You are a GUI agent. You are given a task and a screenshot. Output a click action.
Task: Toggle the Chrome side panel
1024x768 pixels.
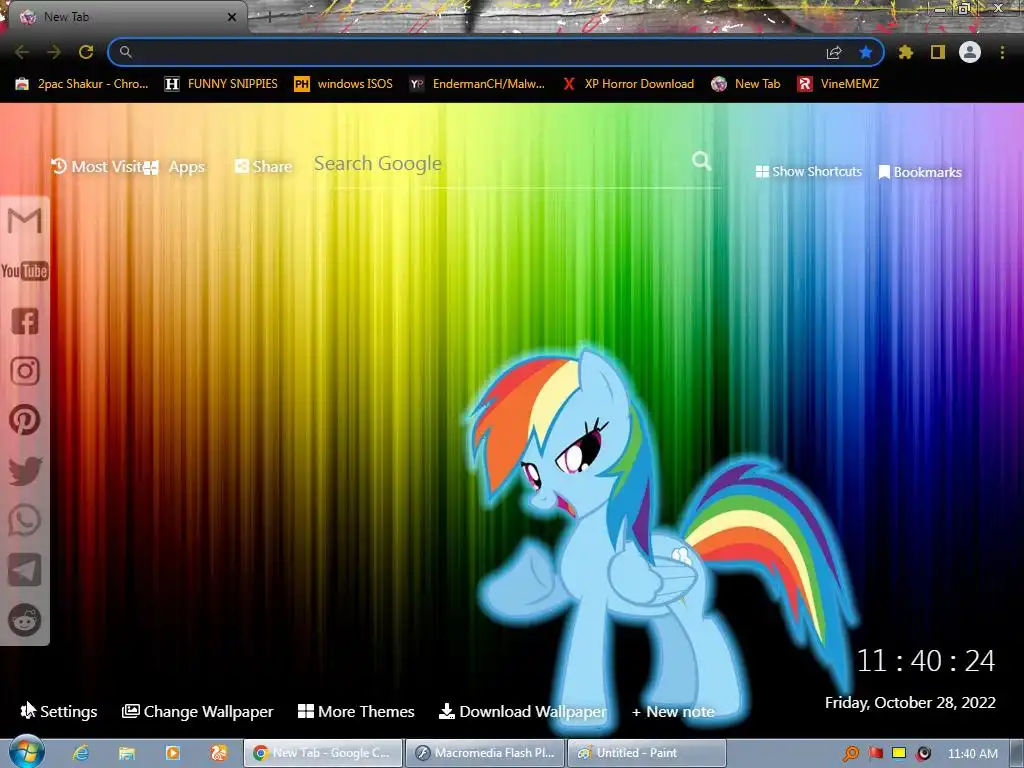pos(938,52)
